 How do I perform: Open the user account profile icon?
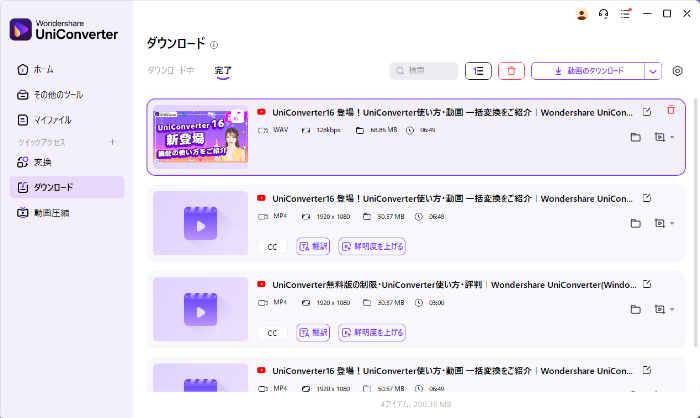point(581,14)
